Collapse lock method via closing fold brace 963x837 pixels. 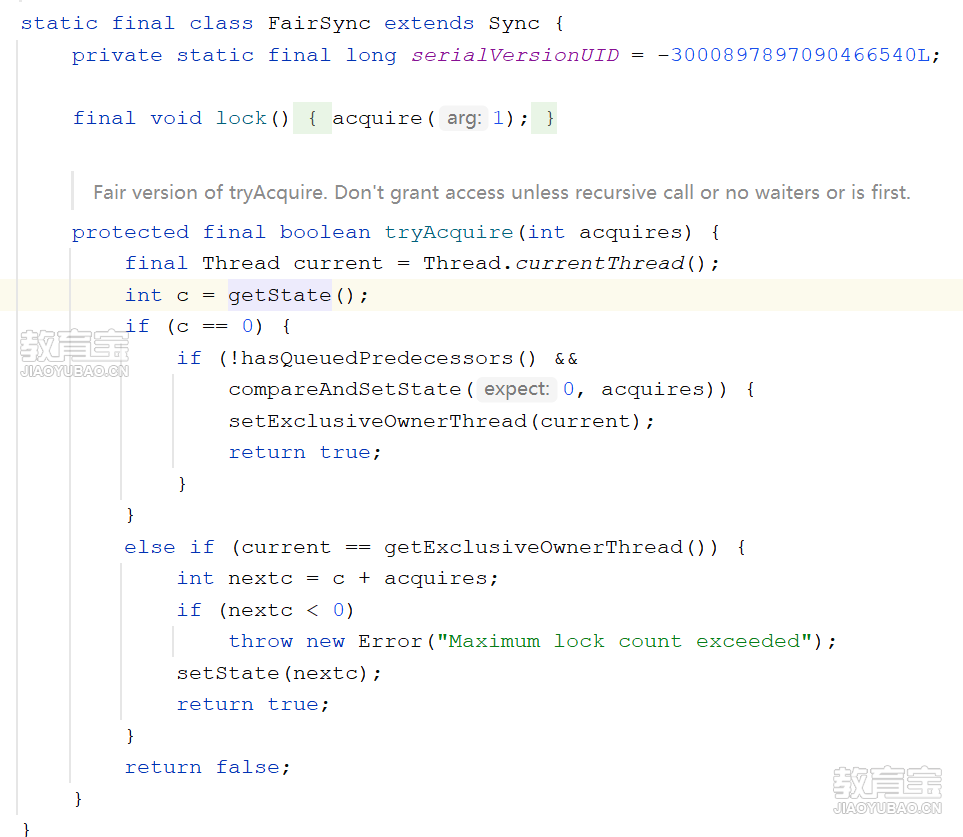click(544, 118)
